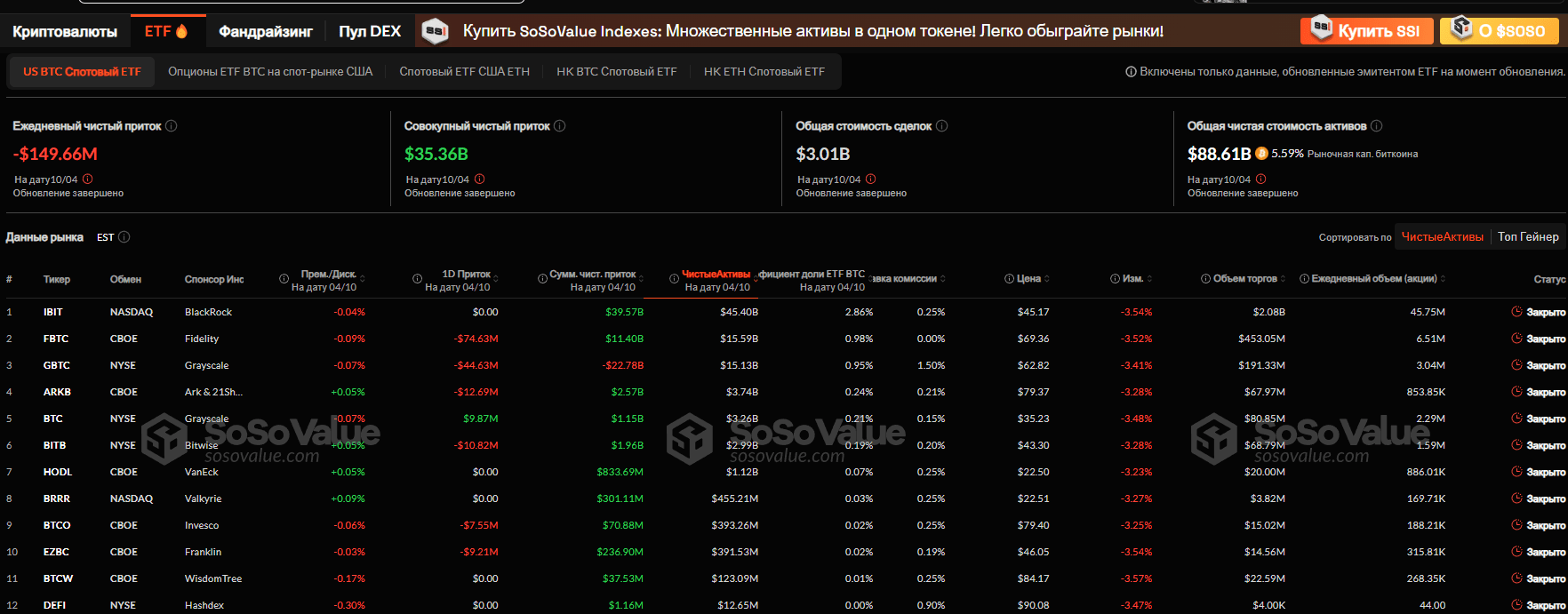
Task: Click the -$74.63M inflow value
Action: click(x=476, y=339)
